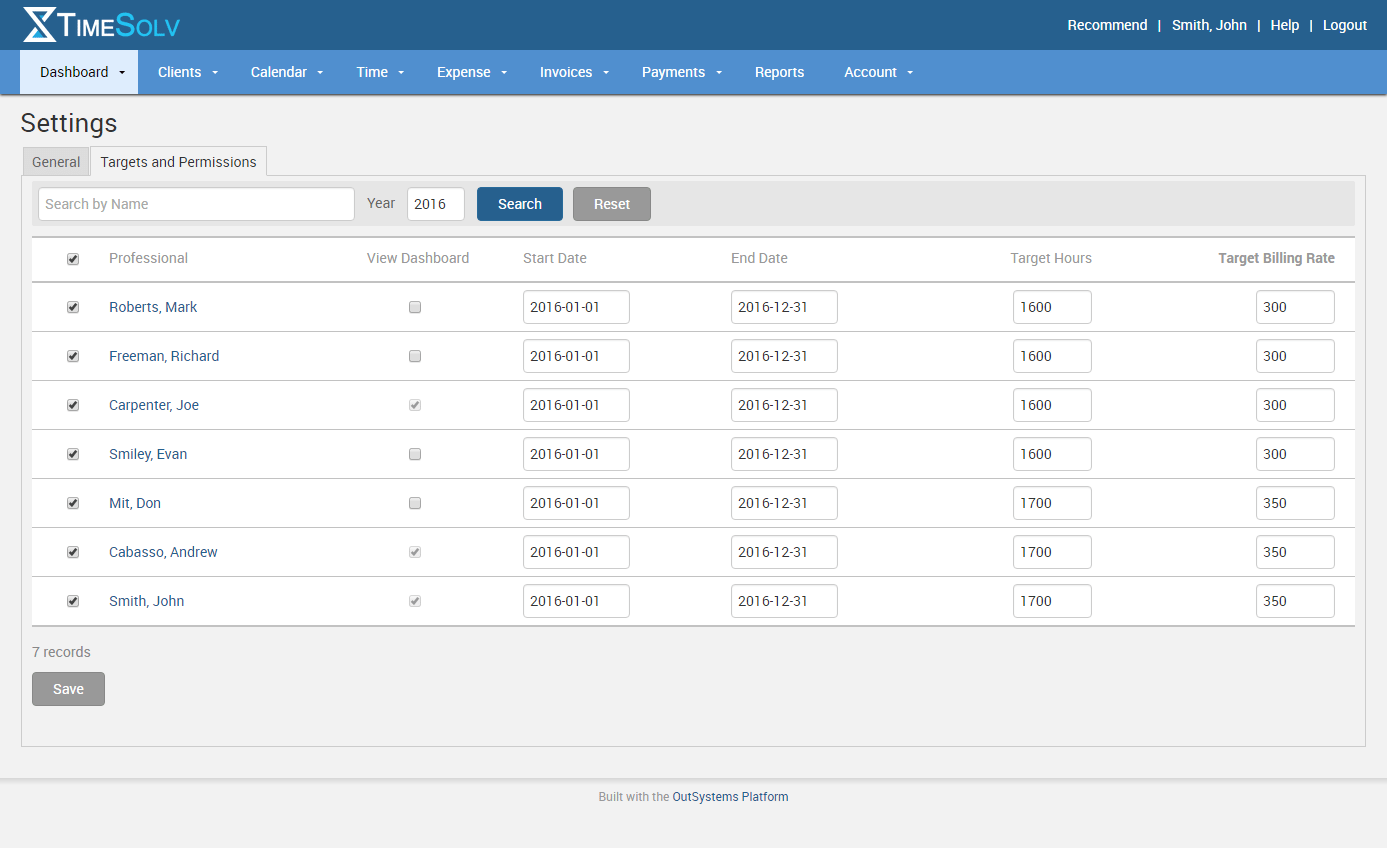Screen dimensions: 1387x848
Task: Open the Time dropdown in the navigation bar
Action: [380, 72]
